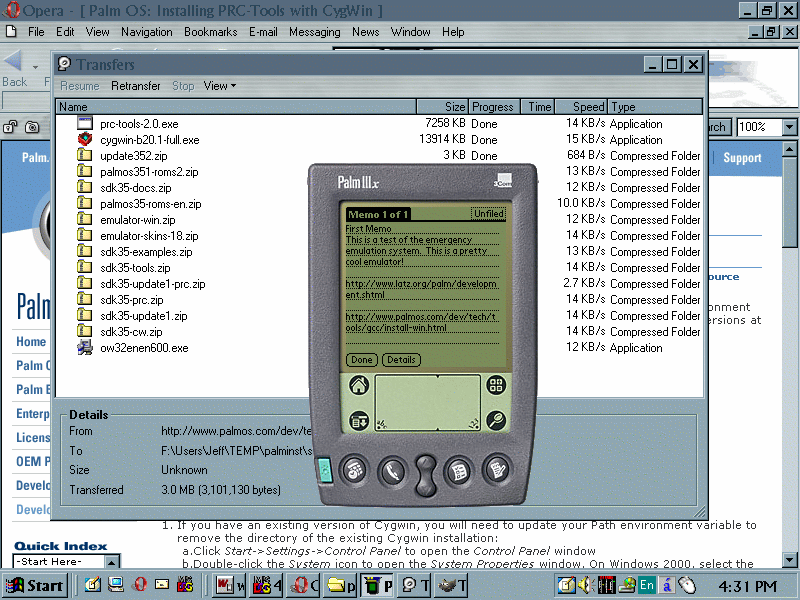The image size is (800, 600).
Task: Click the page scrollbar up arrow
Action: point(789,149)
